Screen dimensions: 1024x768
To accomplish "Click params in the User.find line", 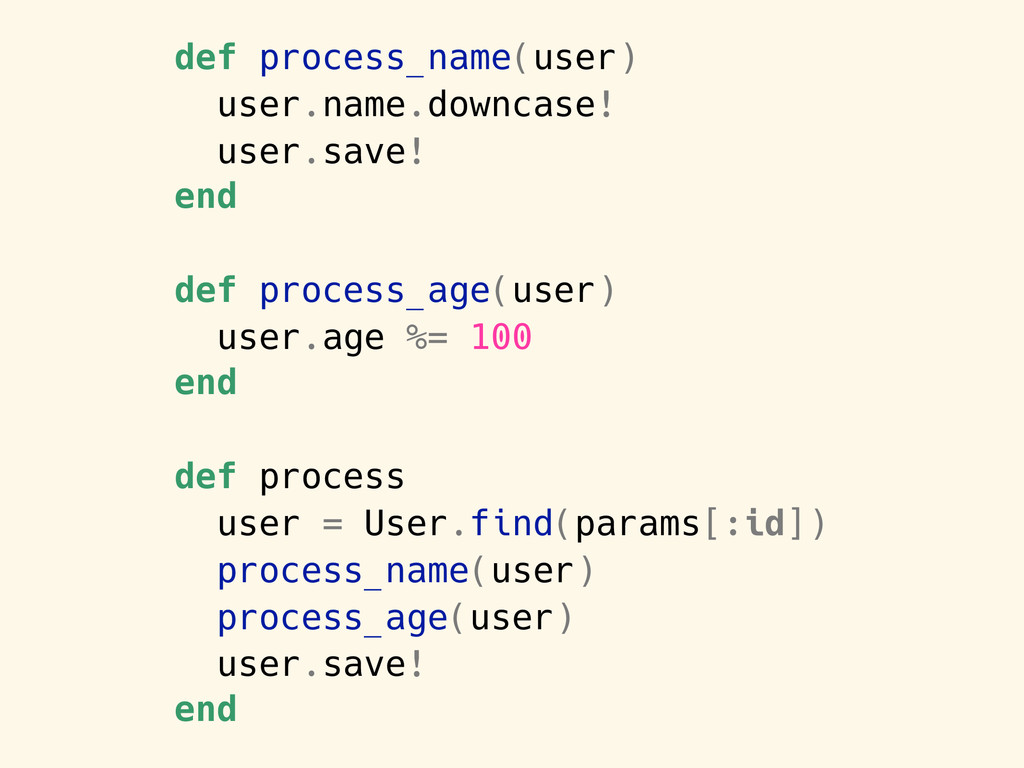I will pyautogui.click(x=637, y=525).
